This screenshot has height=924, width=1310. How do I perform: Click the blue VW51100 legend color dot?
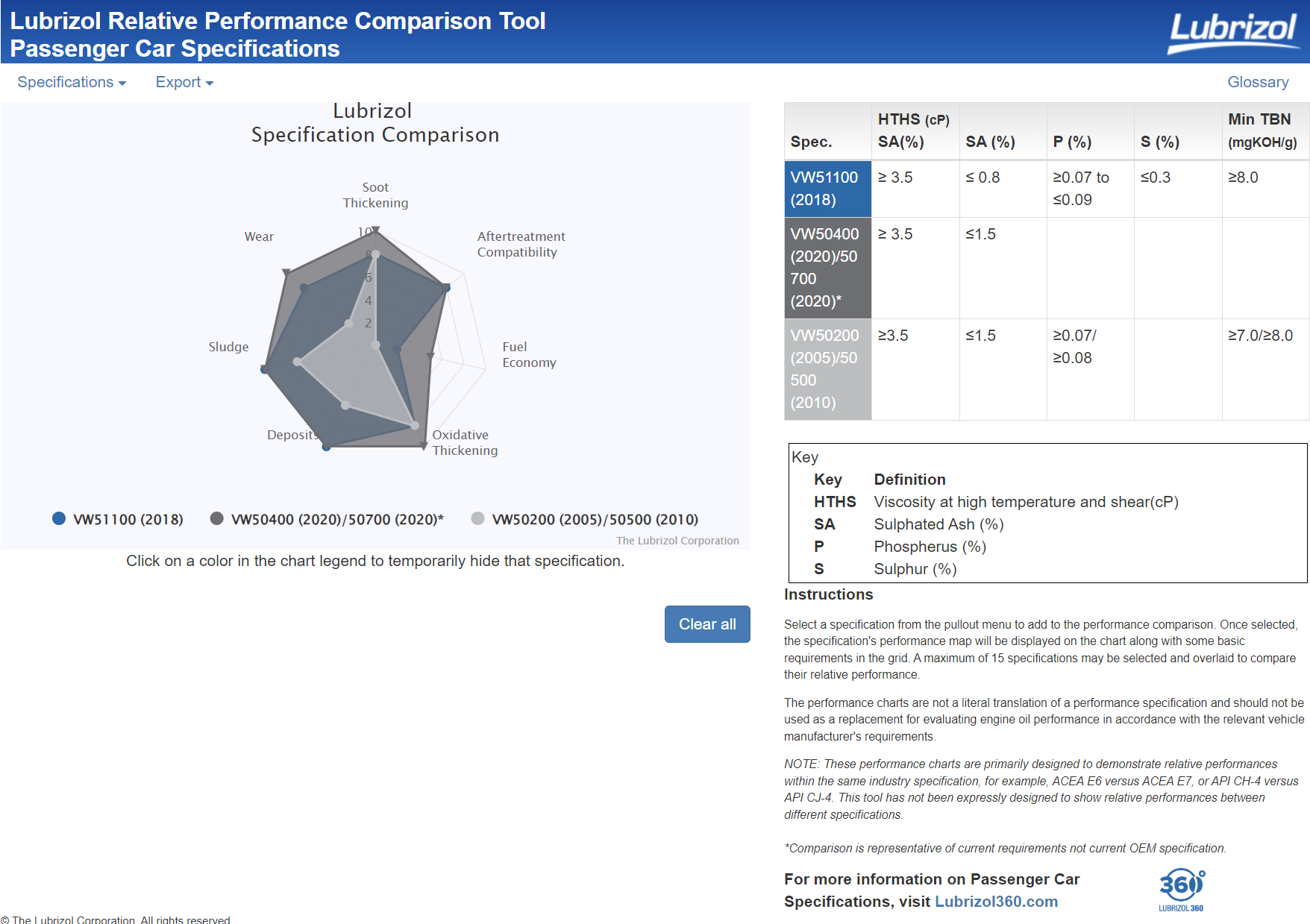(x=59, y=518)
